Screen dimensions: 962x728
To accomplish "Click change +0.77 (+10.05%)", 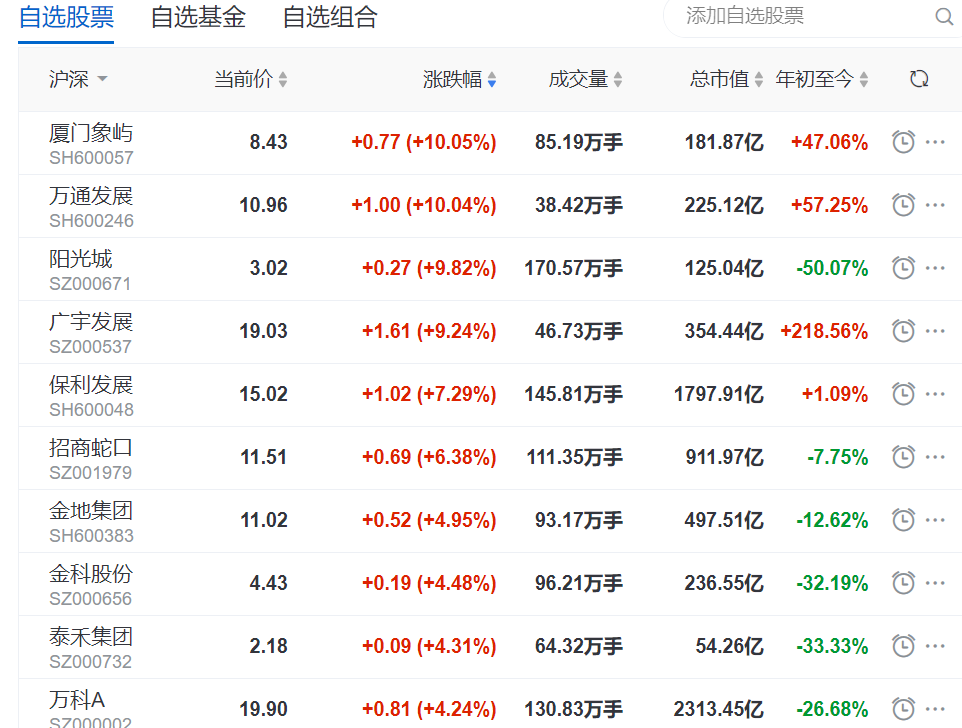I will pos(423,142).
